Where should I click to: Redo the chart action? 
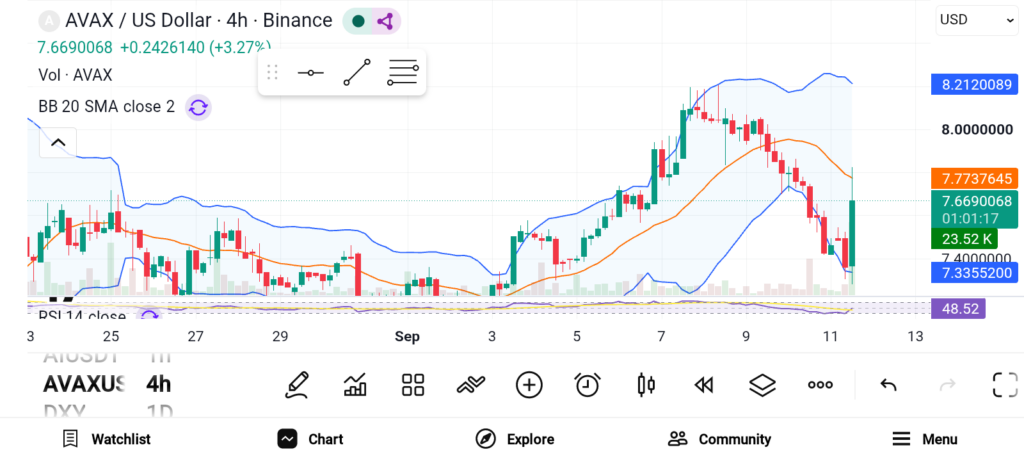click(x=947, y=385)
